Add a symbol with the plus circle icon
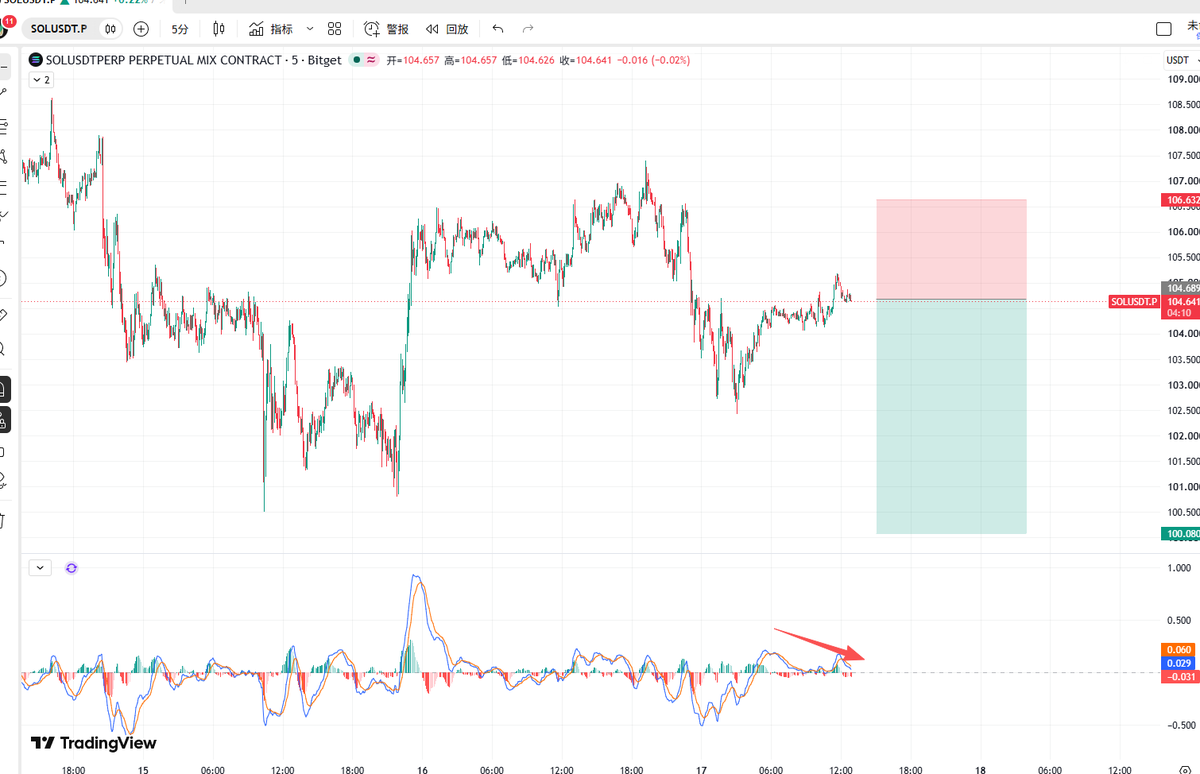This screenshot has width=1200, height=774. (141, 29)
